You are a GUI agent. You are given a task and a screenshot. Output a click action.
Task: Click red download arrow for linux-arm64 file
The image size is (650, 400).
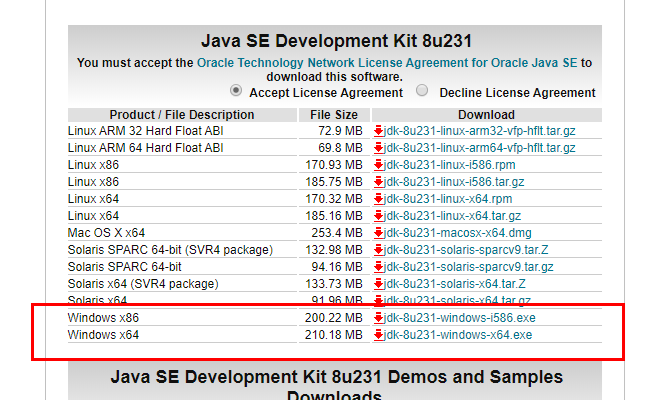tap(378, 148)
